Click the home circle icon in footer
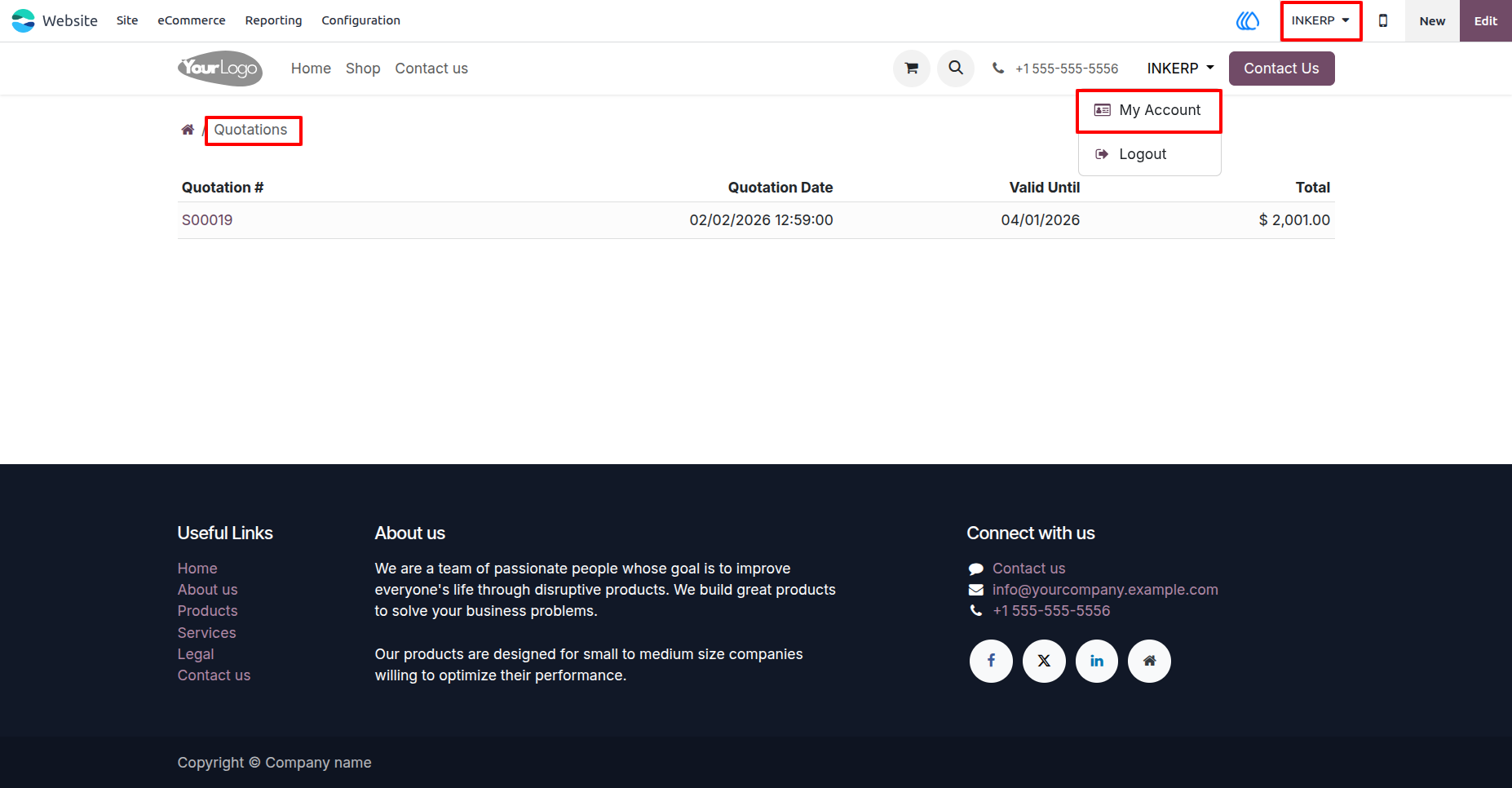 (x=1149, y=661)
